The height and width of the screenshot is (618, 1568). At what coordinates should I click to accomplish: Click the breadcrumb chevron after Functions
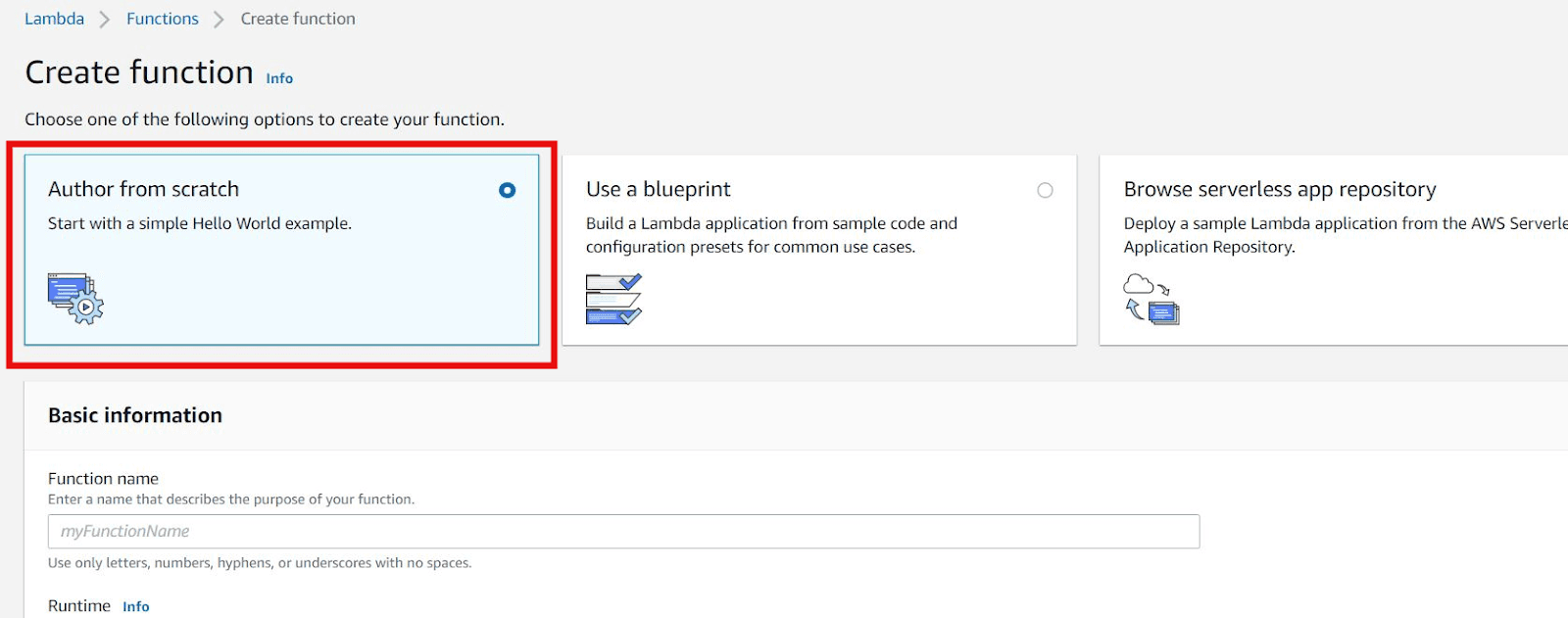219,20
